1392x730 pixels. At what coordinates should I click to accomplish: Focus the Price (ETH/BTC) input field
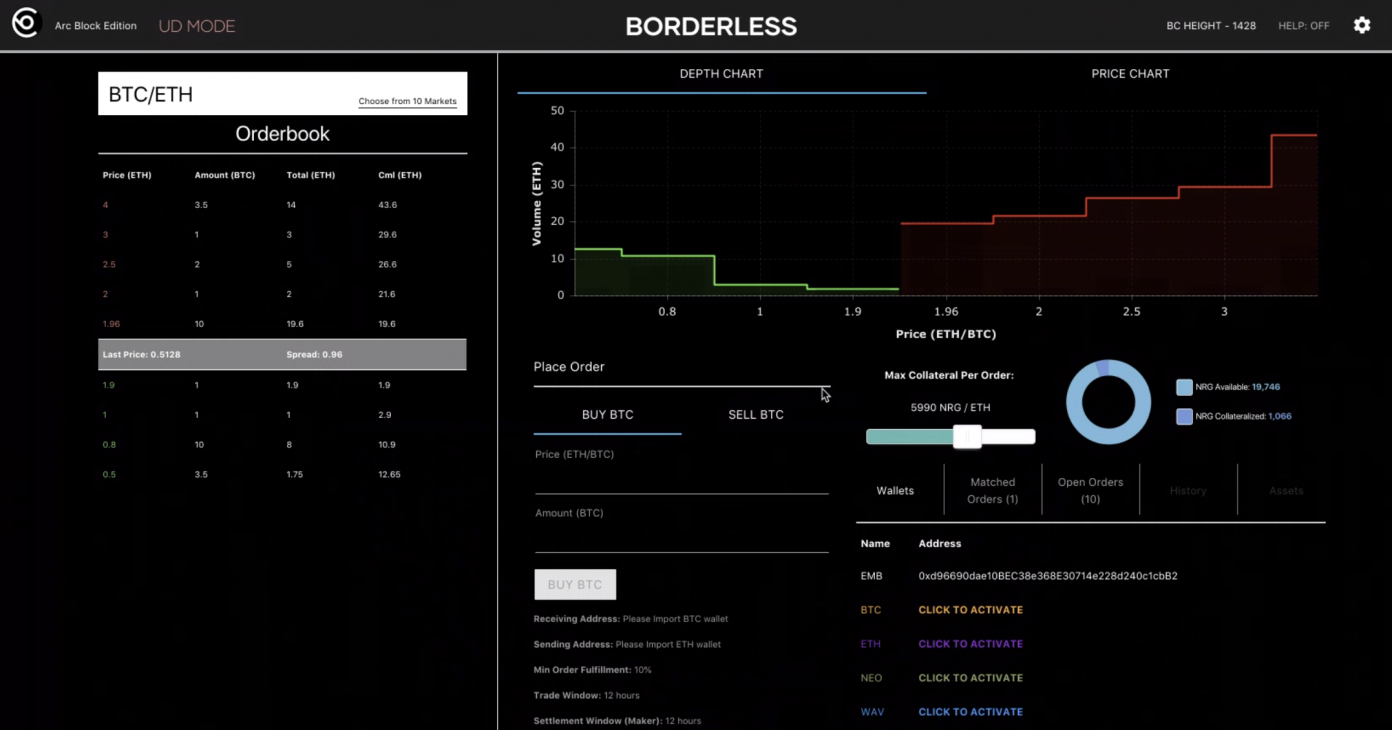pos(682,480)
